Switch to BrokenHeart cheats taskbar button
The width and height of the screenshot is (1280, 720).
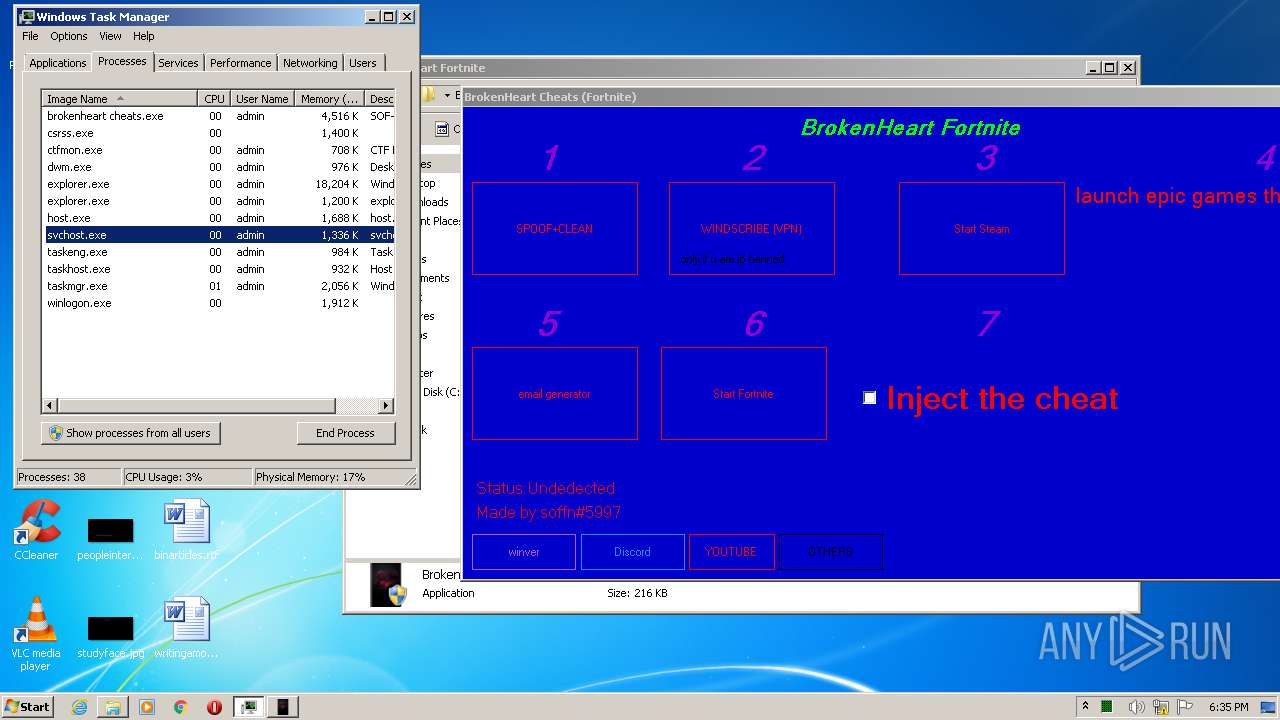point(283,707)
